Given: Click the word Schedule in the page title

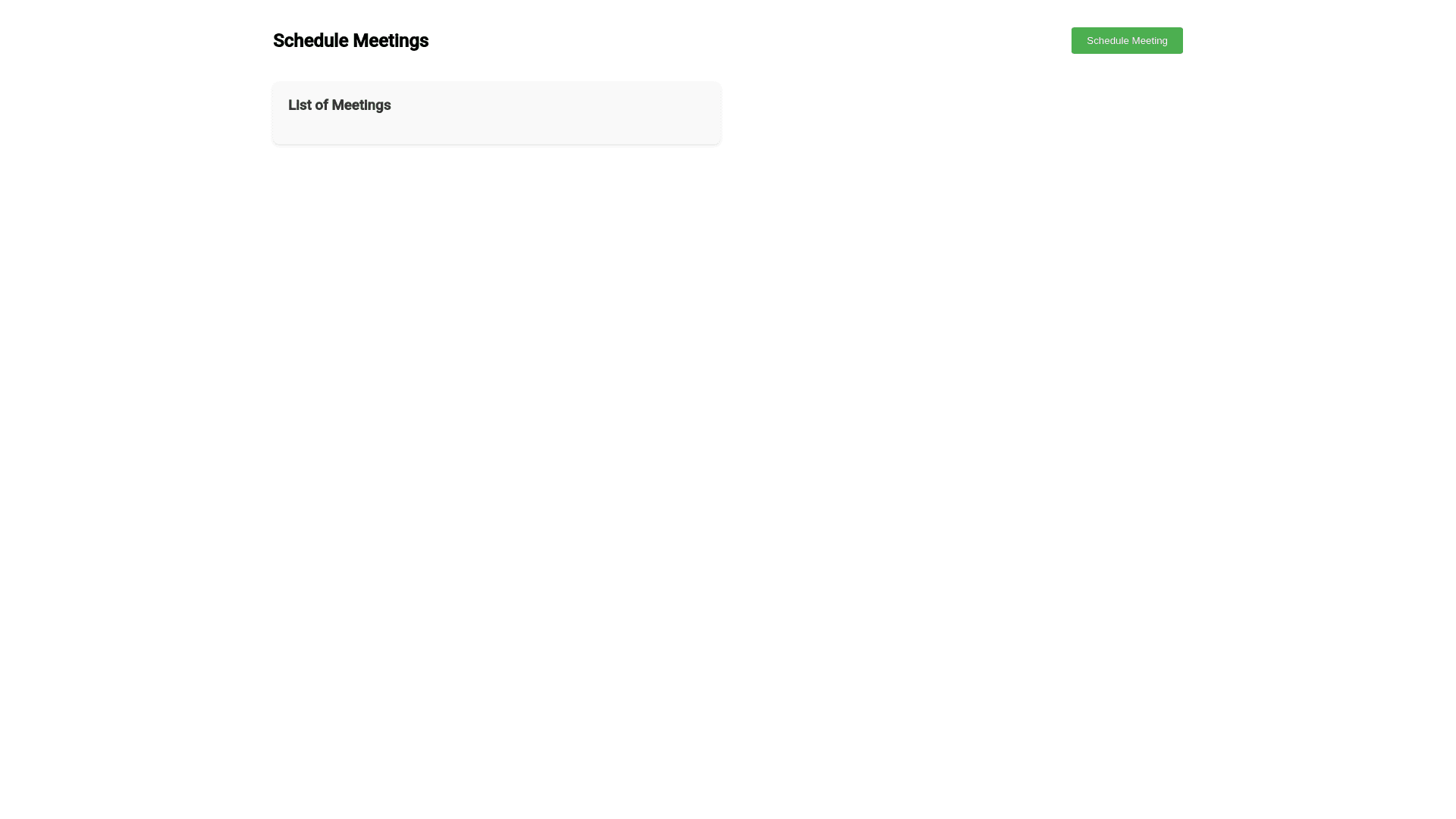Looking at the screenshot, I should (x=310, y=40).
